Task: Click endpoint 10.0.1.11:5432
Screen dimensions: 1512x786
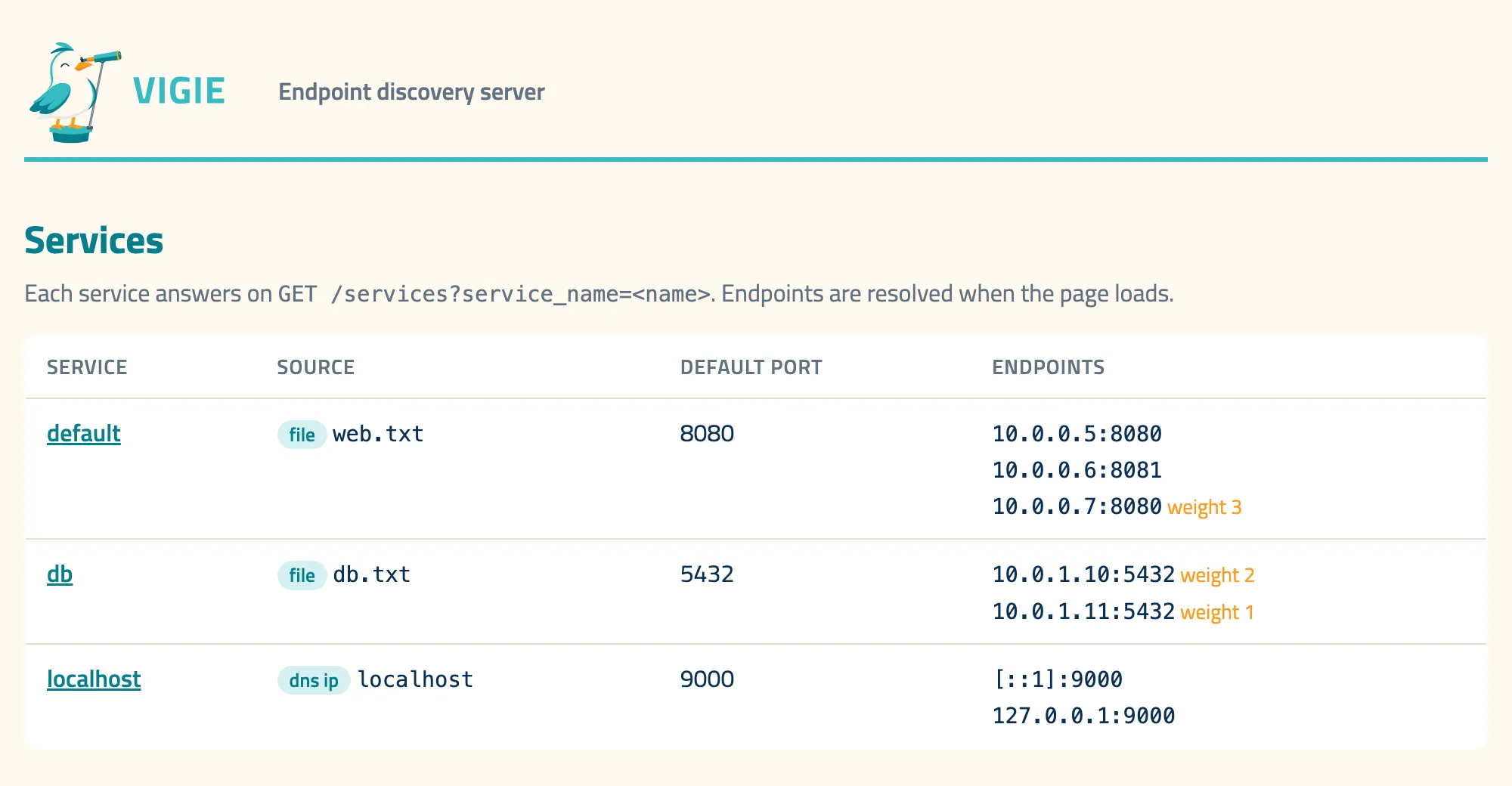Action: coord(1083,611)
